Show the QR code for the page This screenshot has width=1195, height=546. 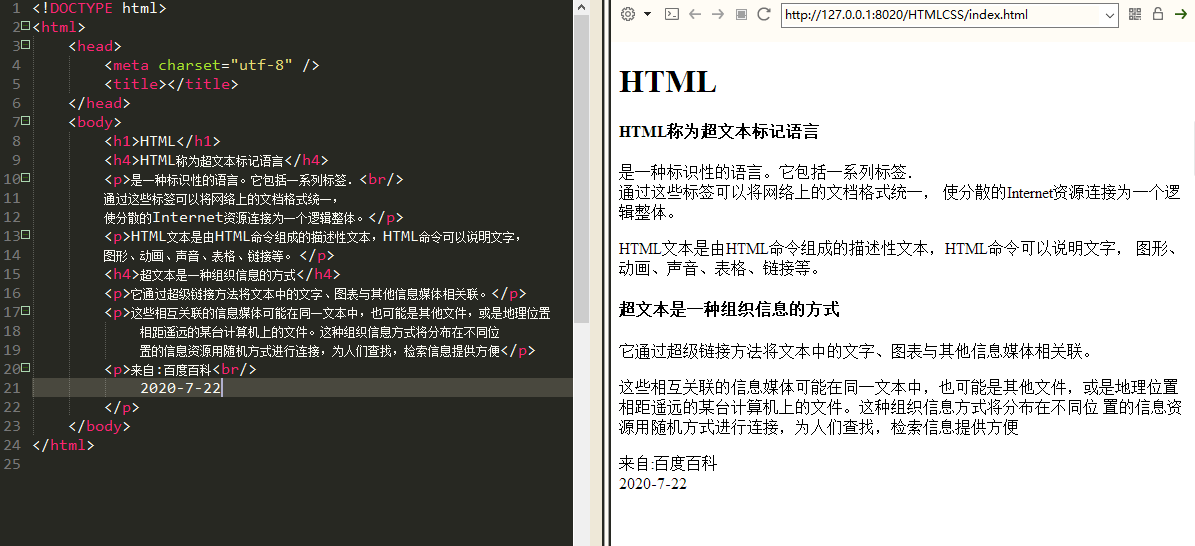coord(1135,14)
